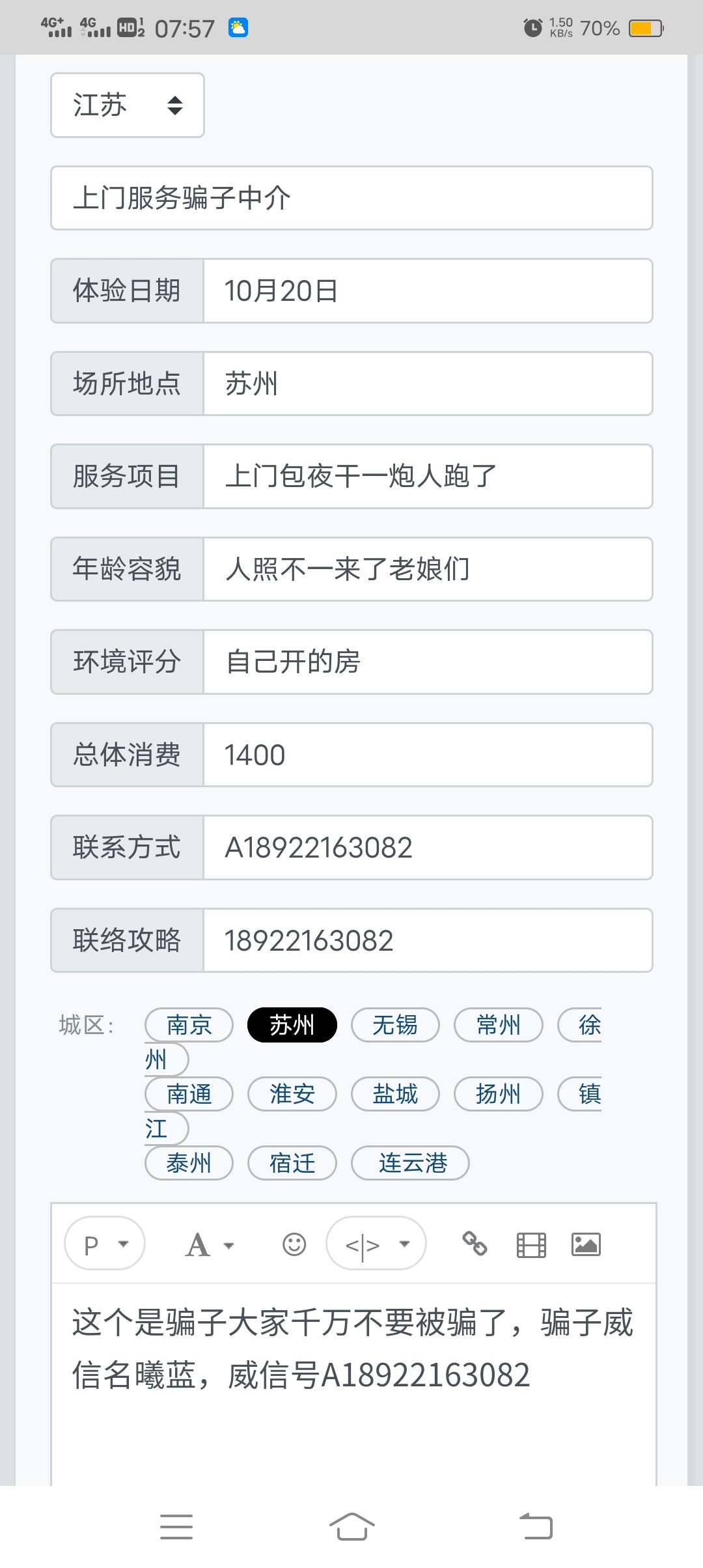Screen dimensions: 703x1568
Task: Open the code block dropdown
Action: [x=376, y=1244]
